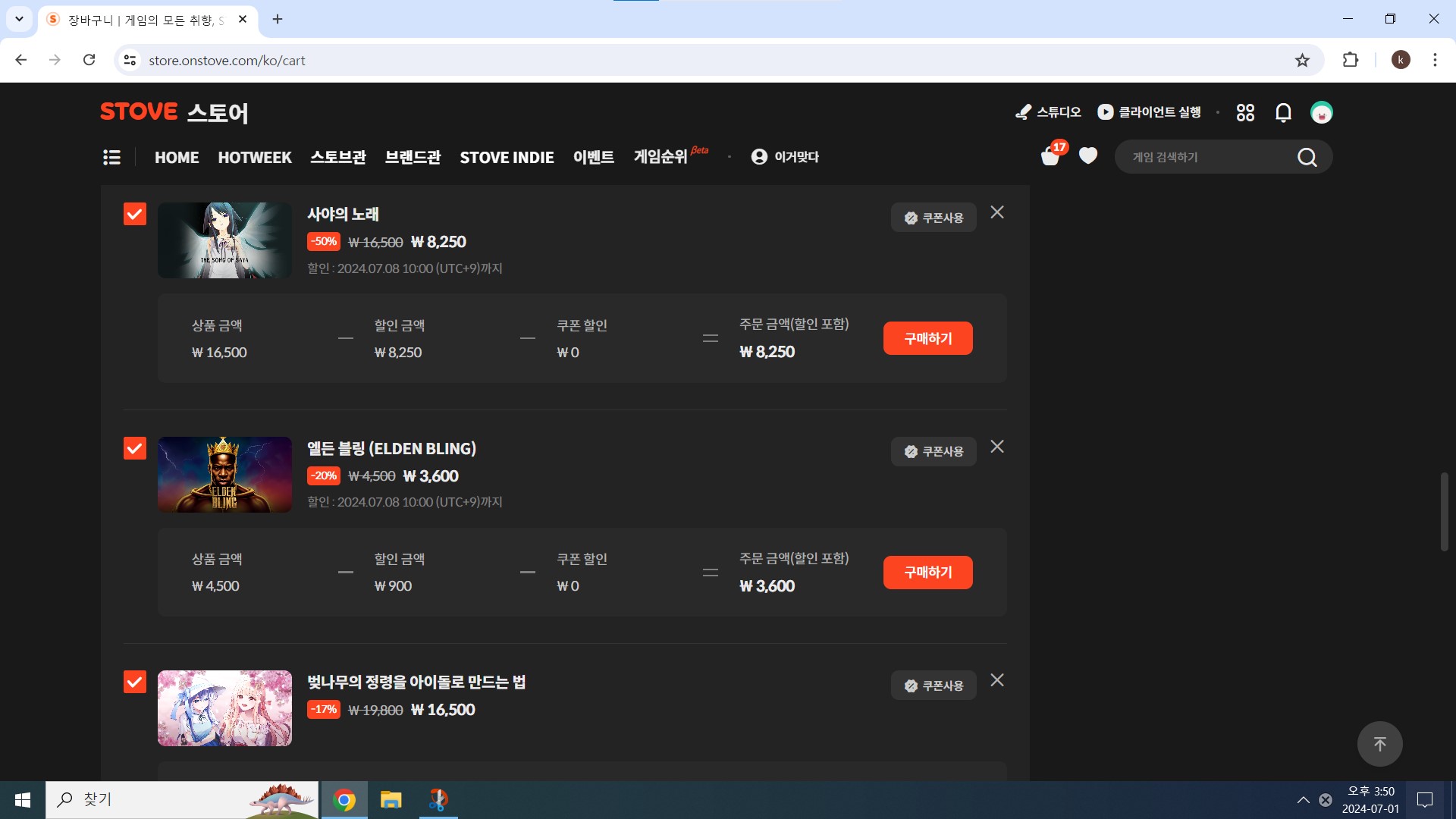
Task: Open the STOVE store logo
Action: (x=174, y=112)
